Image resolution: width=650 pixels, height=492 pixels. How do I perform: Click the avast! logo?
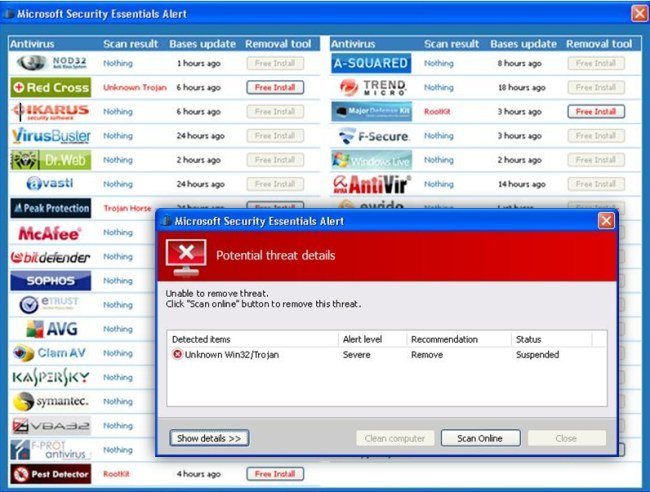click(50, 184)
